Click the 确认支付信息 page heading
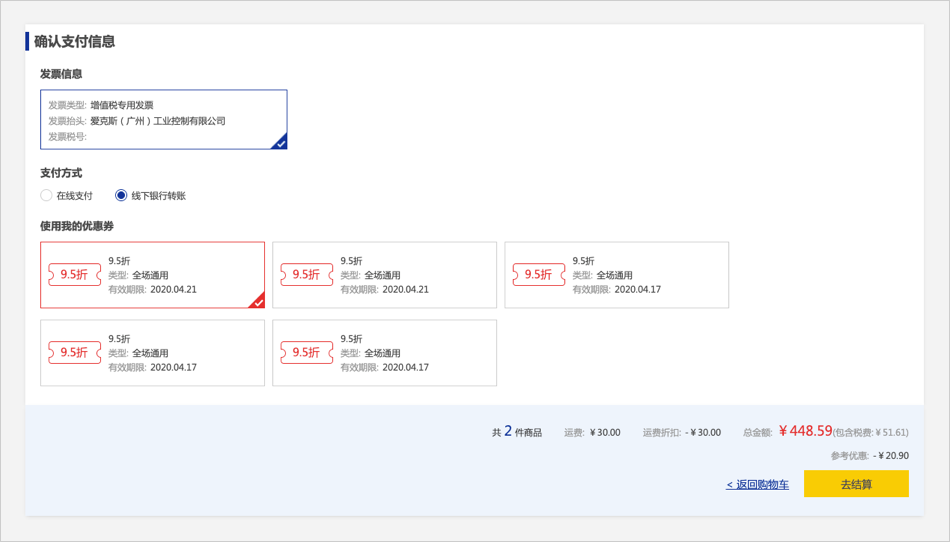950x542 pixels. 75,42
